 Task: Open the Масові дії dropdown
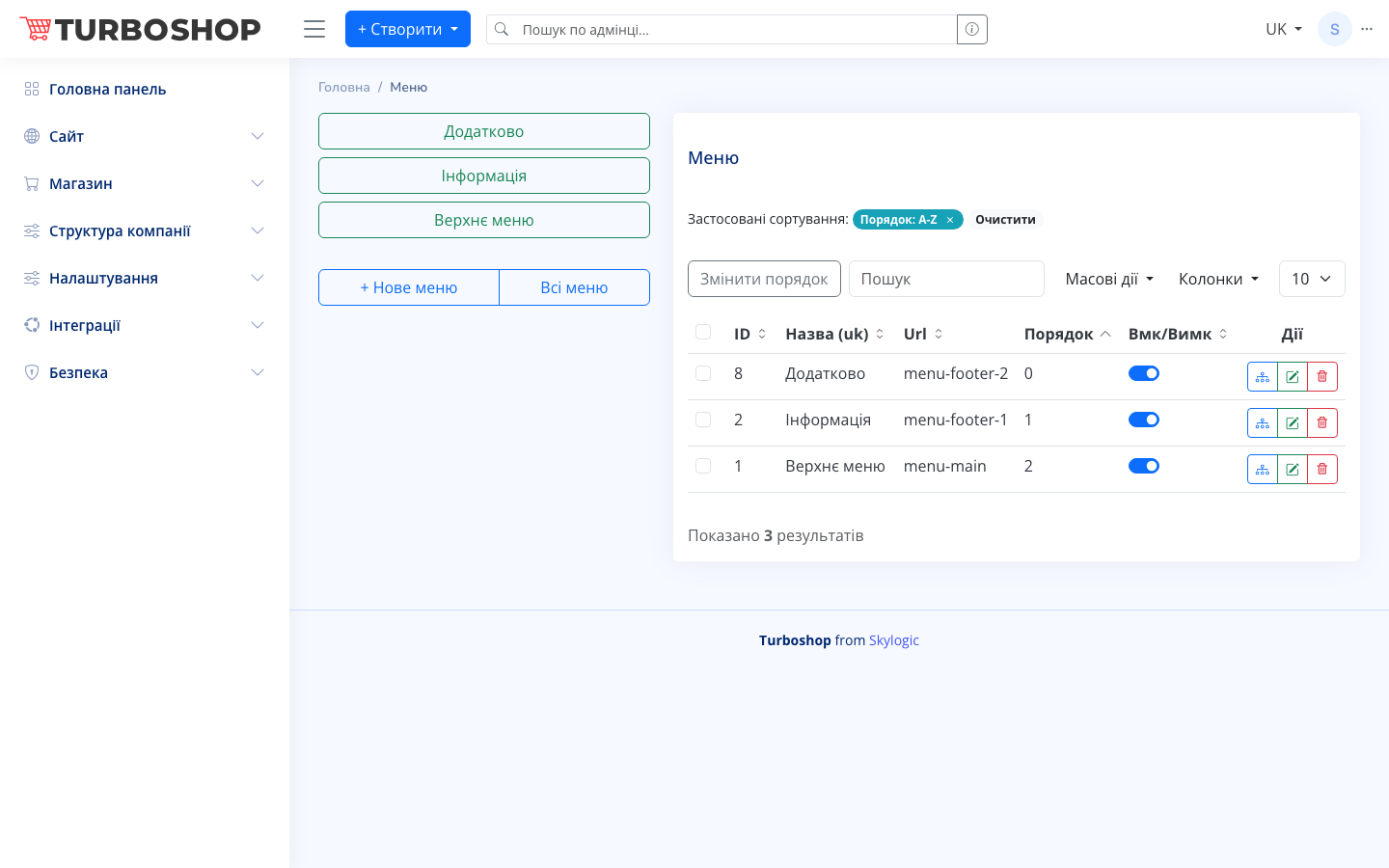[x=1109, y=279]
